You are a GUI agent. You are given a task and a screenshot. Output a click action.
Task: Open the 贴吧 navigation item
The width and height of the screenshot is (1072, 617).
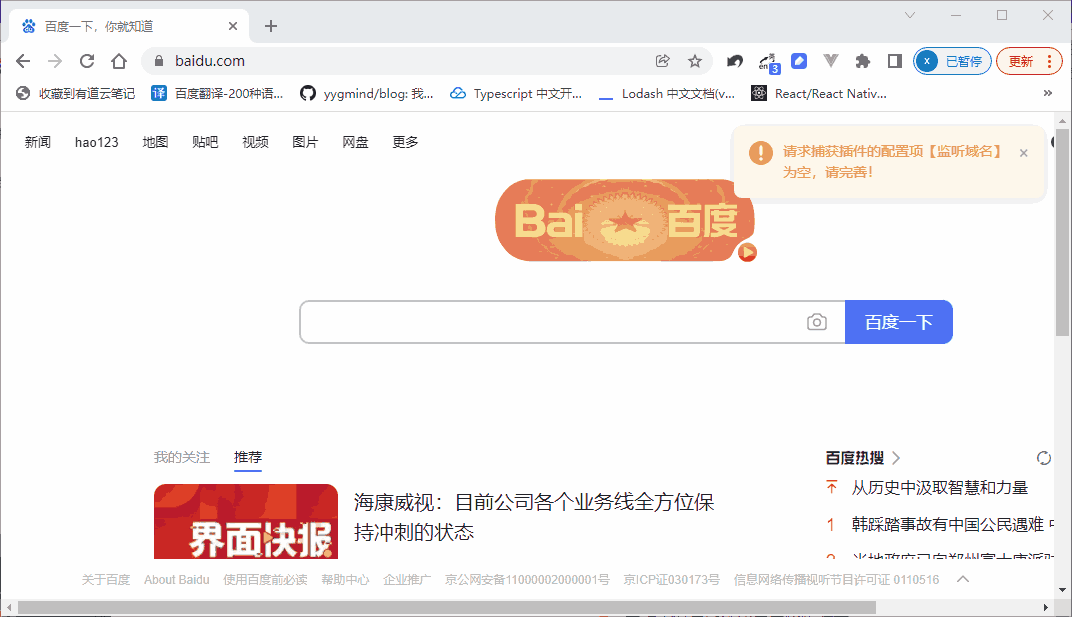[x=205, y=142]
